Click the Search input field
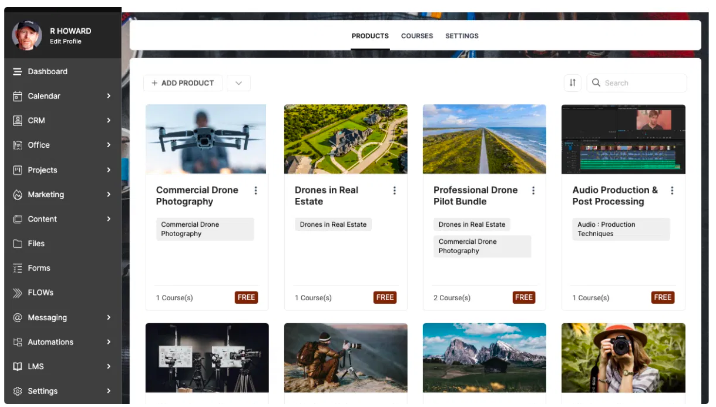This screenshot has height=407, width=716. [x=640, y=83]
